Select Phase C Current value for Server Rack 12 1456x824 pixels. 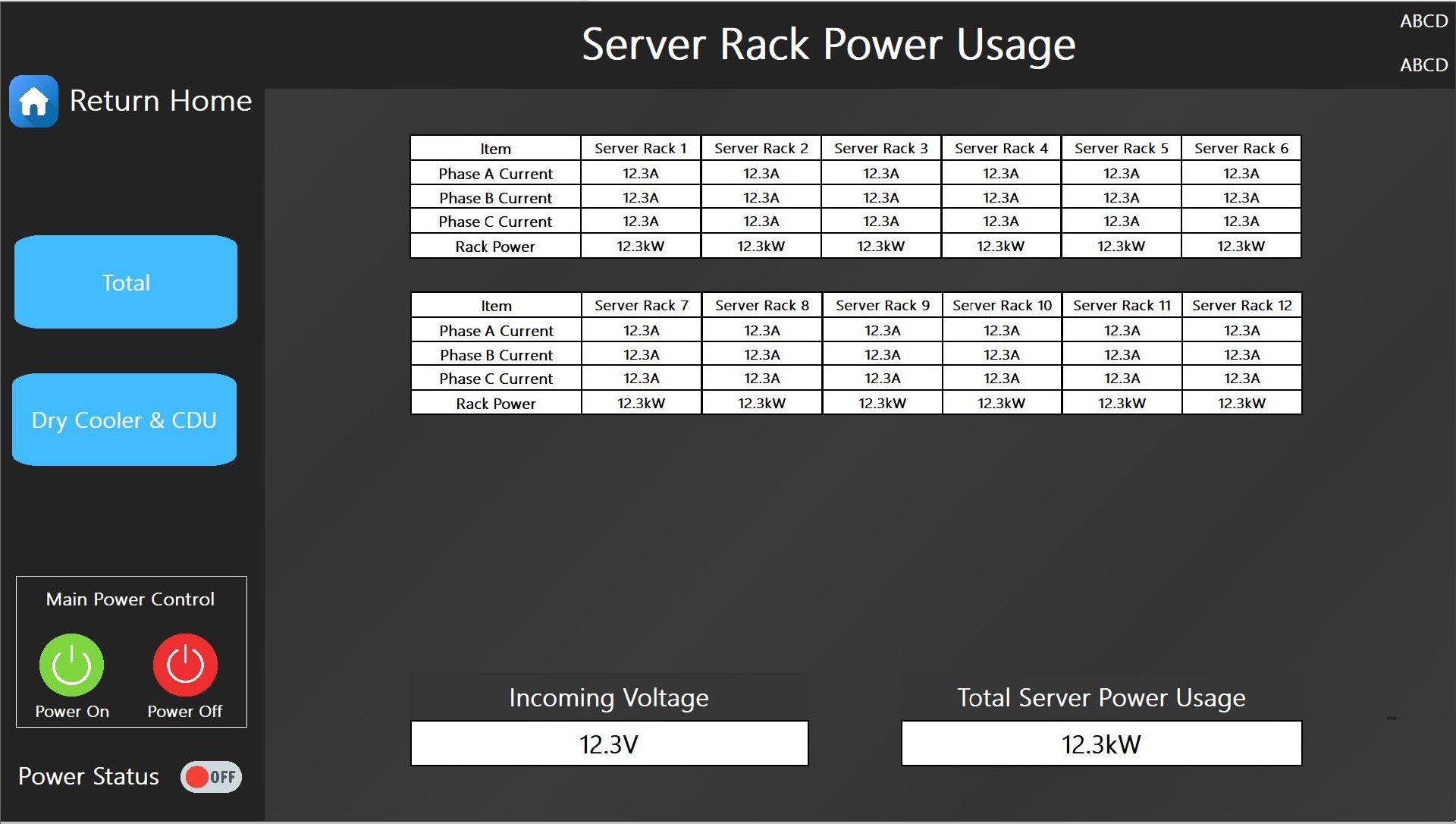1242,378
